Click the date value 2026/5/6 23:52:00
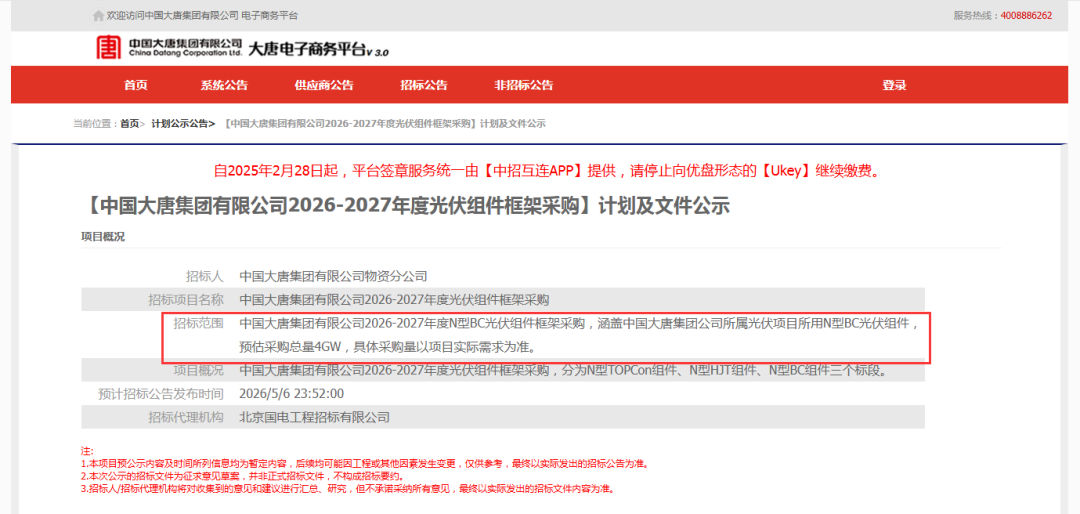This screenshot has width=1080, height=514. click(x=291, y=394)
